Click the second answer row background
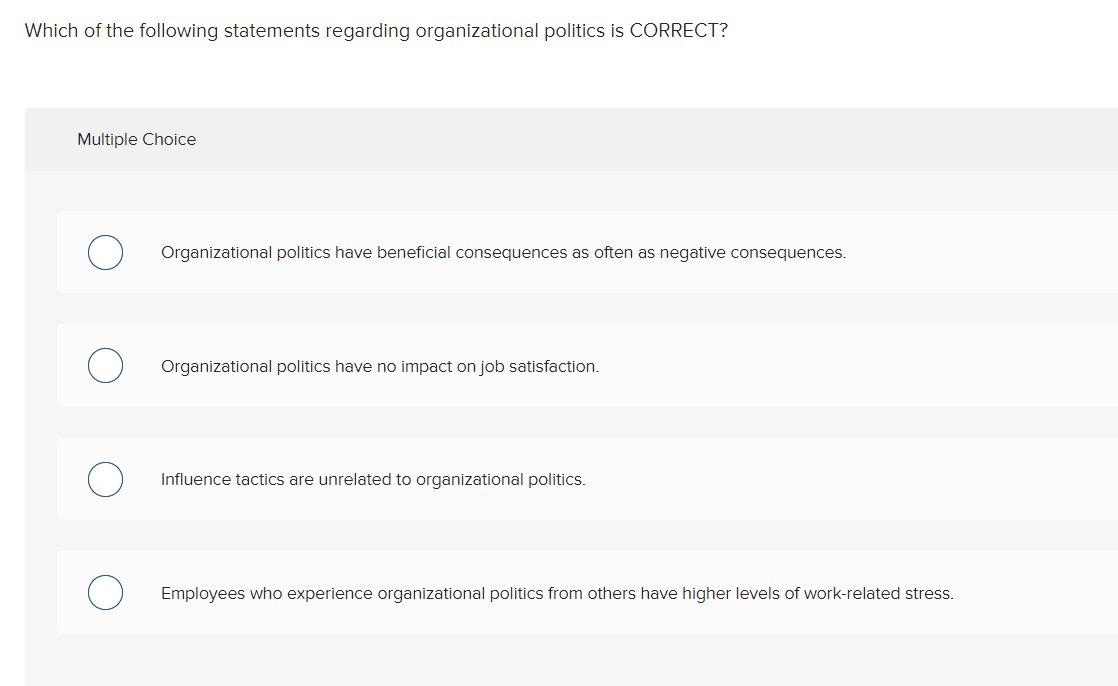The image size is (1118, 686). coord(560,365)
